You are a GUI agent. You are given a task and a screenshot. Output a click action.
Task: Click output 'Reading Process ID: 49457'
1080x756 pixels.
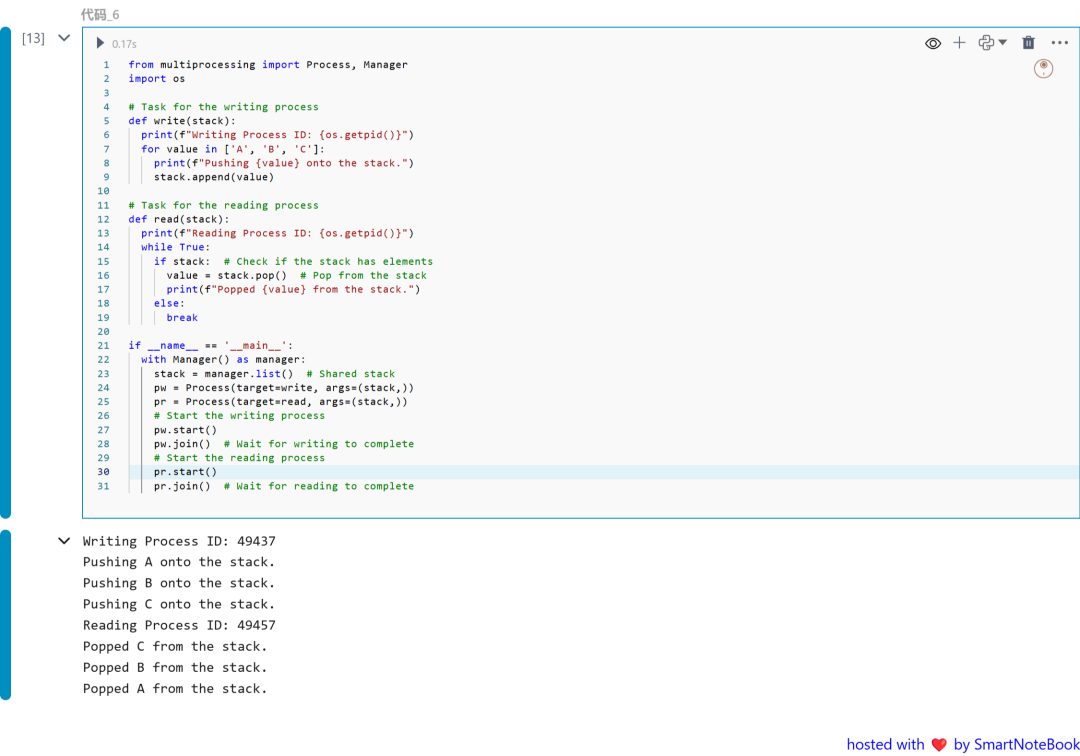(x=179, y=625)
